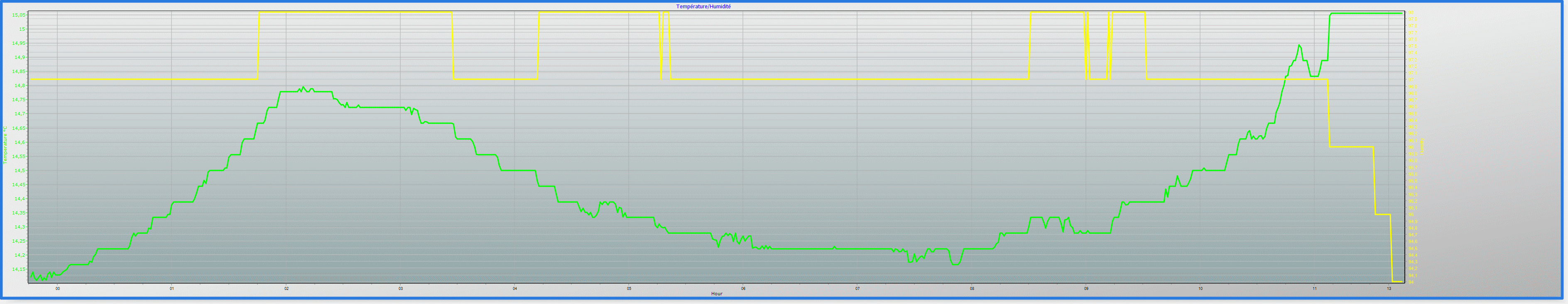Click temperature axis label "14,35"
Viewport: 1568px width, 304px height.
coord(20,213)
